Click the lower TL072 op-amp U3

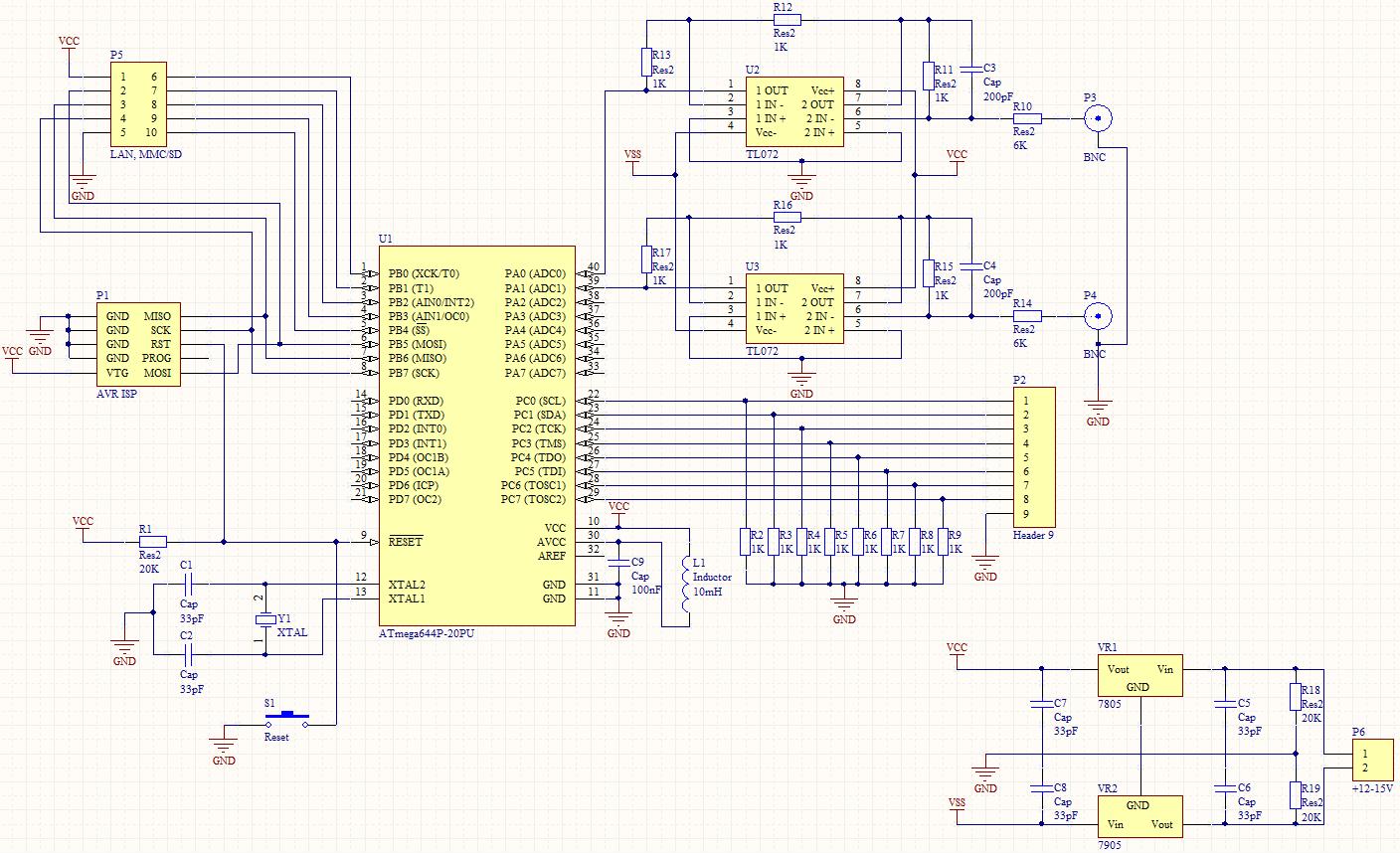[x=793, y=309]
